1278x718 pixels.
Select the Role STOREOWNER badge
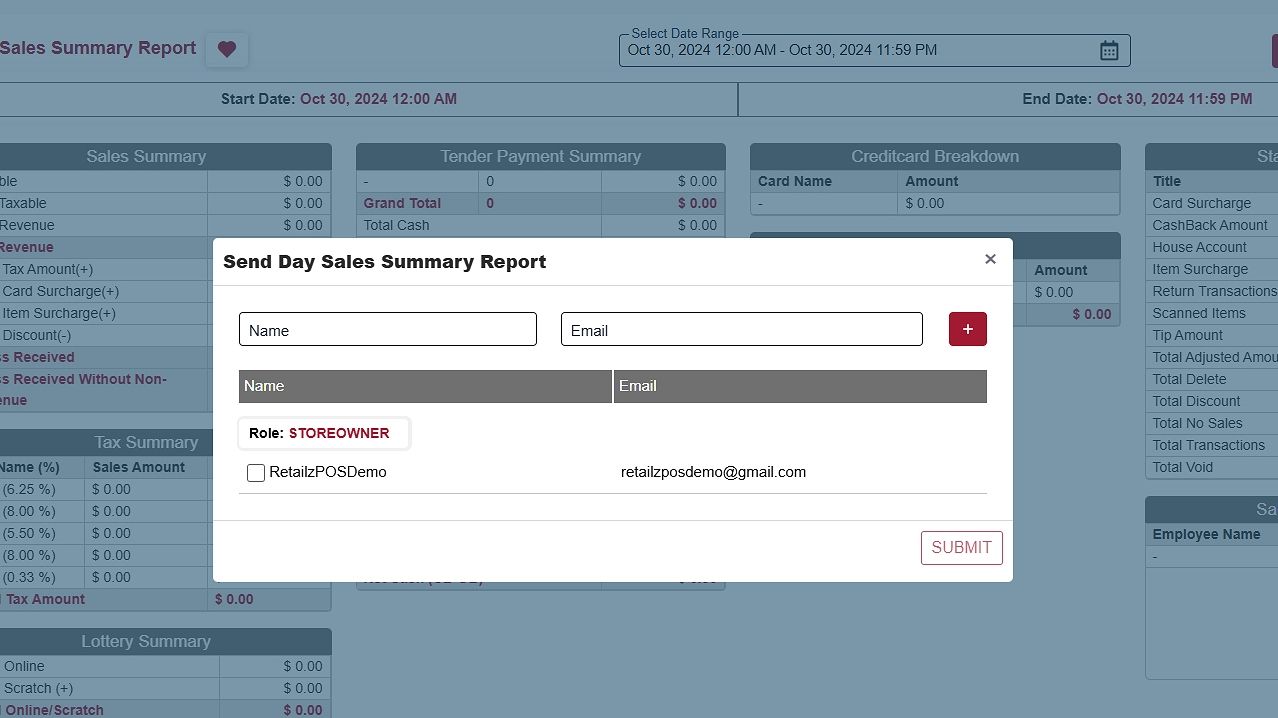click(x=324, y=433)
